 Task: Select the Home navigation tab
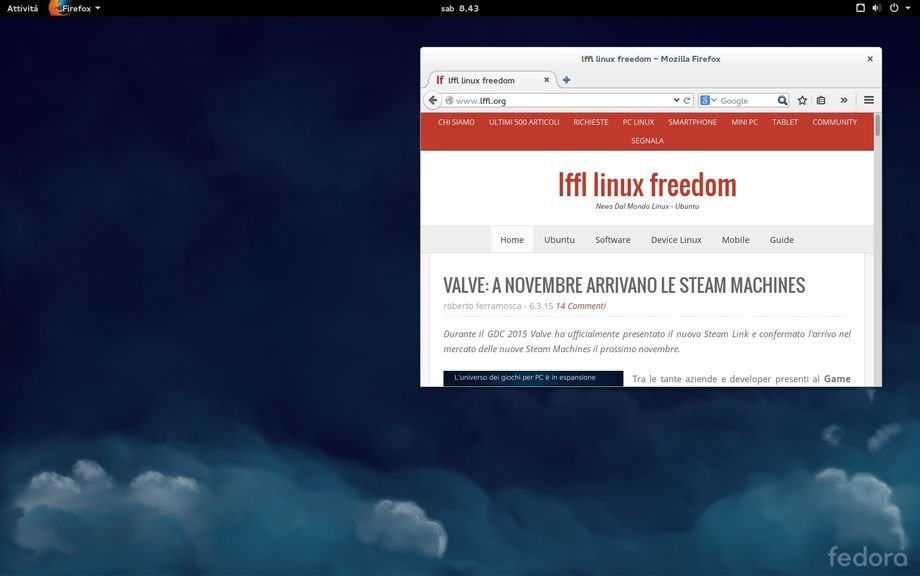point(512,239)
